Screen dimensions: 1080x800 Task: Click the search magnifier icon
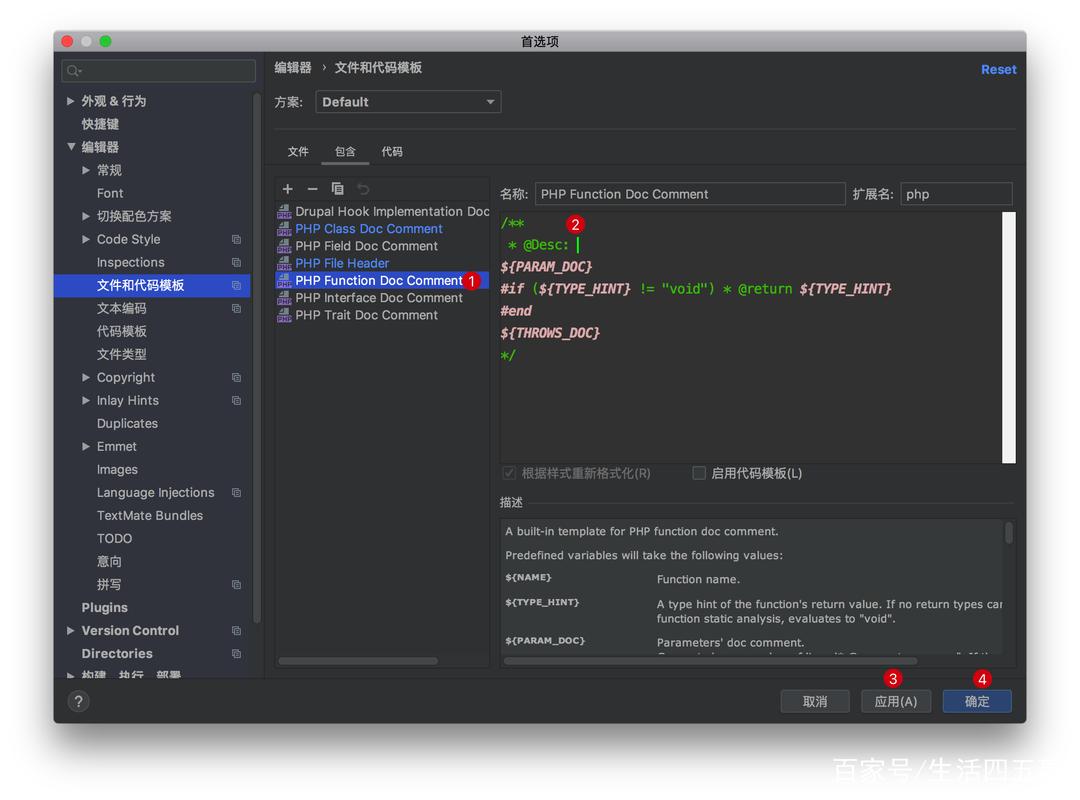pos(74,70)
